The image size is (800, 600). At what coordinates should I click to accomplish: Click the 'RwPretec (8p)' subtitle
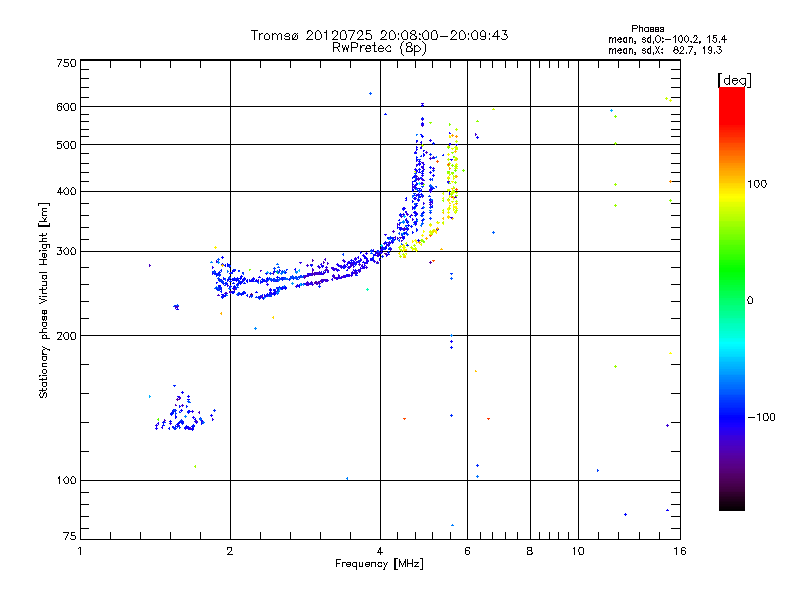coord(379,48)
